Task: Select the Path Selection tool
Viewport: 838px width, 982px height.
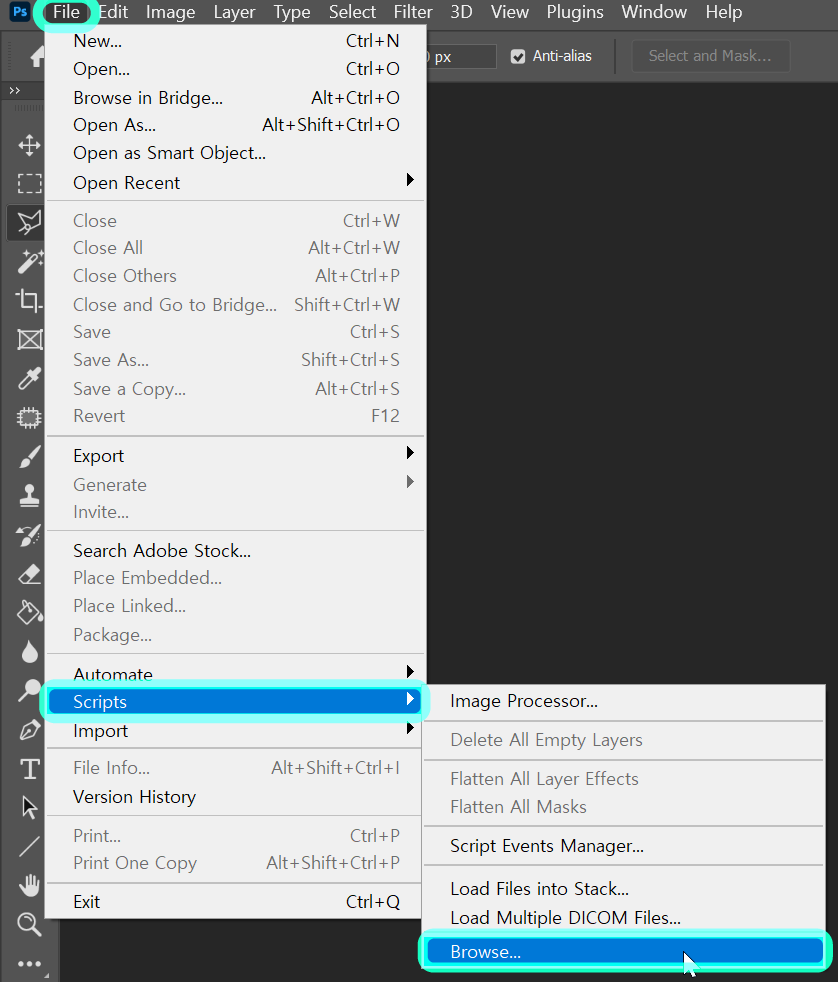Action: tap(29, 808)
